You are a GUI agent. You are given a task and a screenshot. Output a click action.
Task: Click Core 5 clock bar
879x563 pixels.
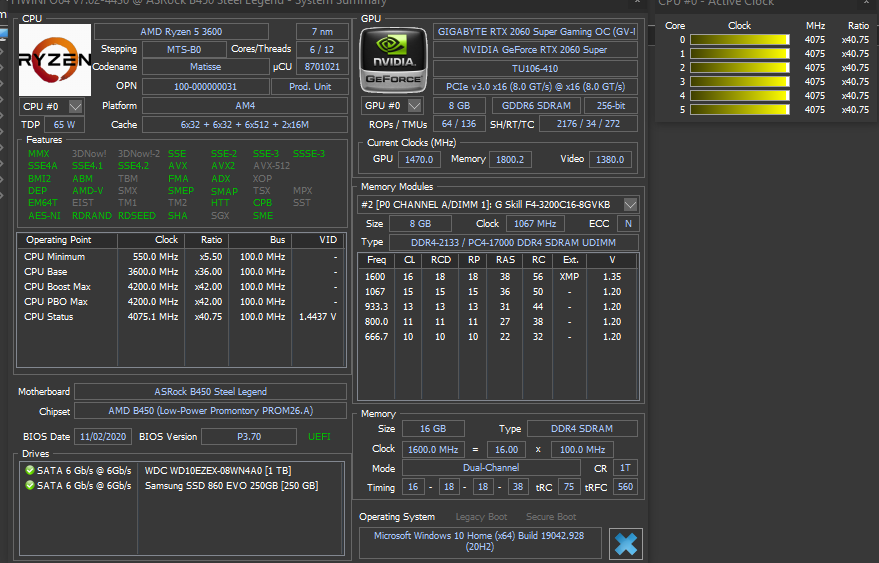pos(739,110)
